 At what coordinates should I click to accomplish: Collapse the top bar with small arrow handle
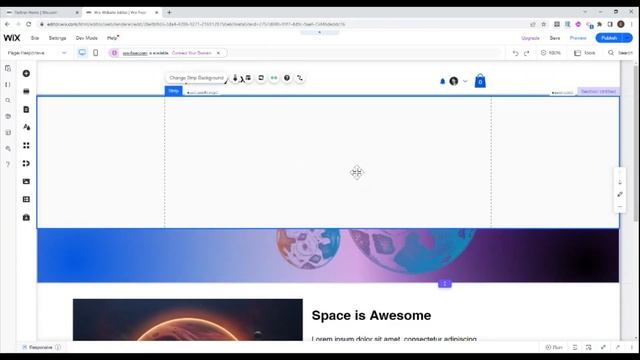pos(320,32)
